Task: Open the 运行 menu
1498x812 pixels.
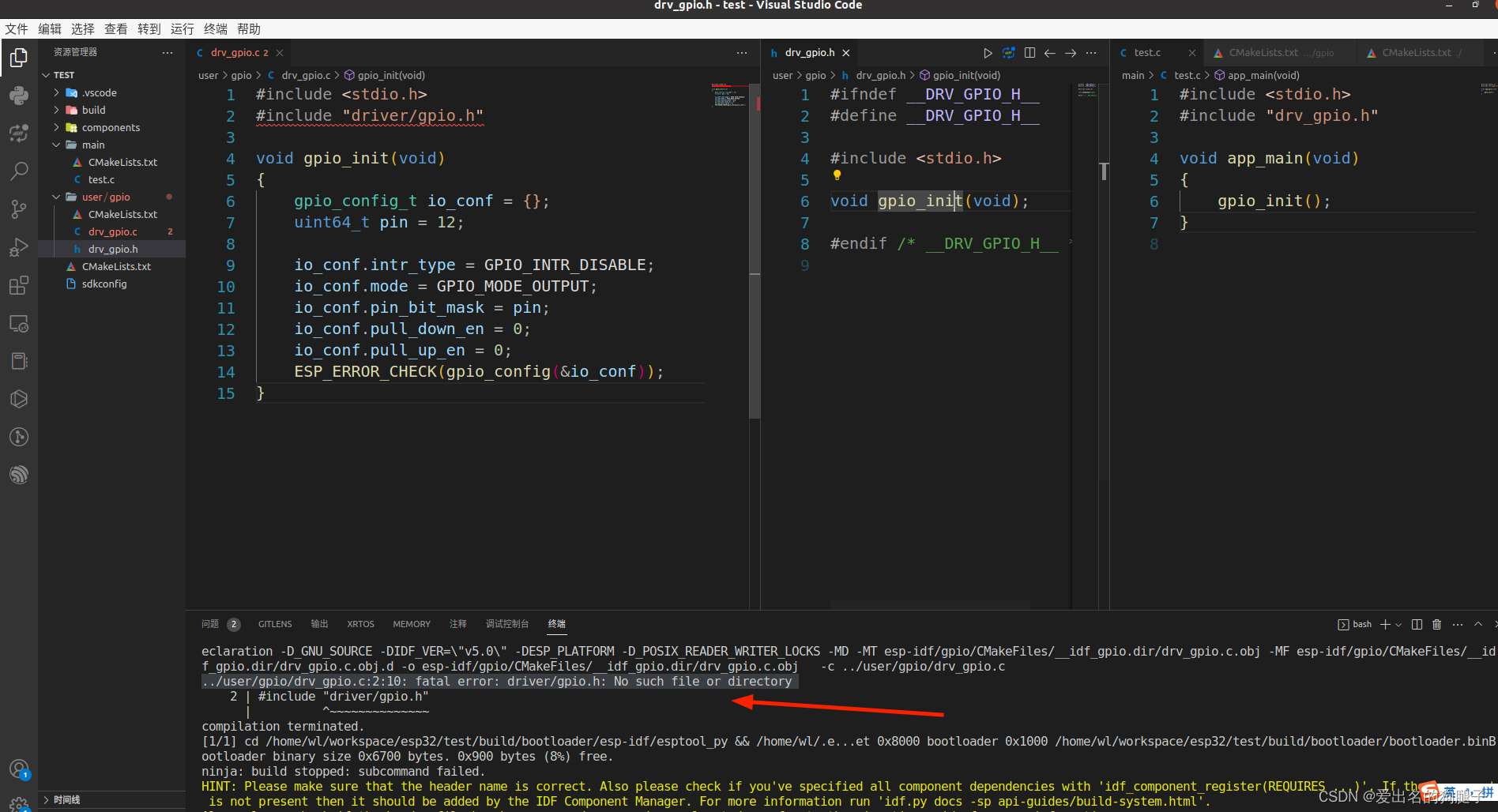Action: pyautogui.click(x=183, y=29)
